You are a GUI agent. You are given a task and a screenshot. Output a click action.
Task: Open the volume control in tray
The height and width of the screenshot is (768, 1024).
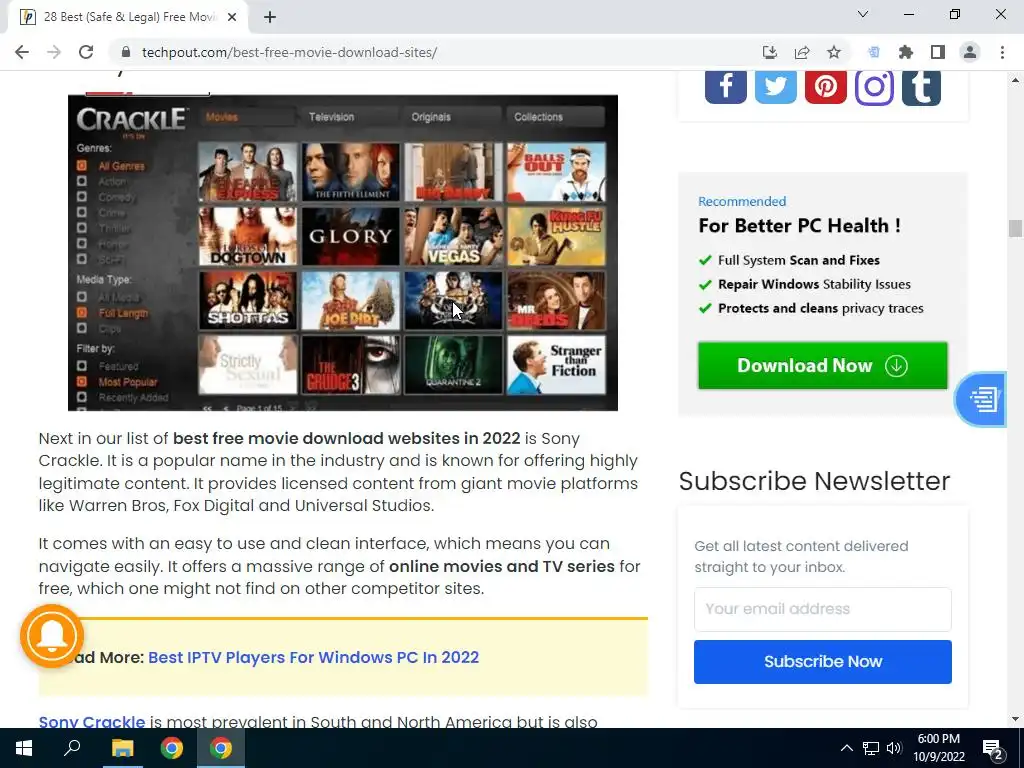(894, 748)
